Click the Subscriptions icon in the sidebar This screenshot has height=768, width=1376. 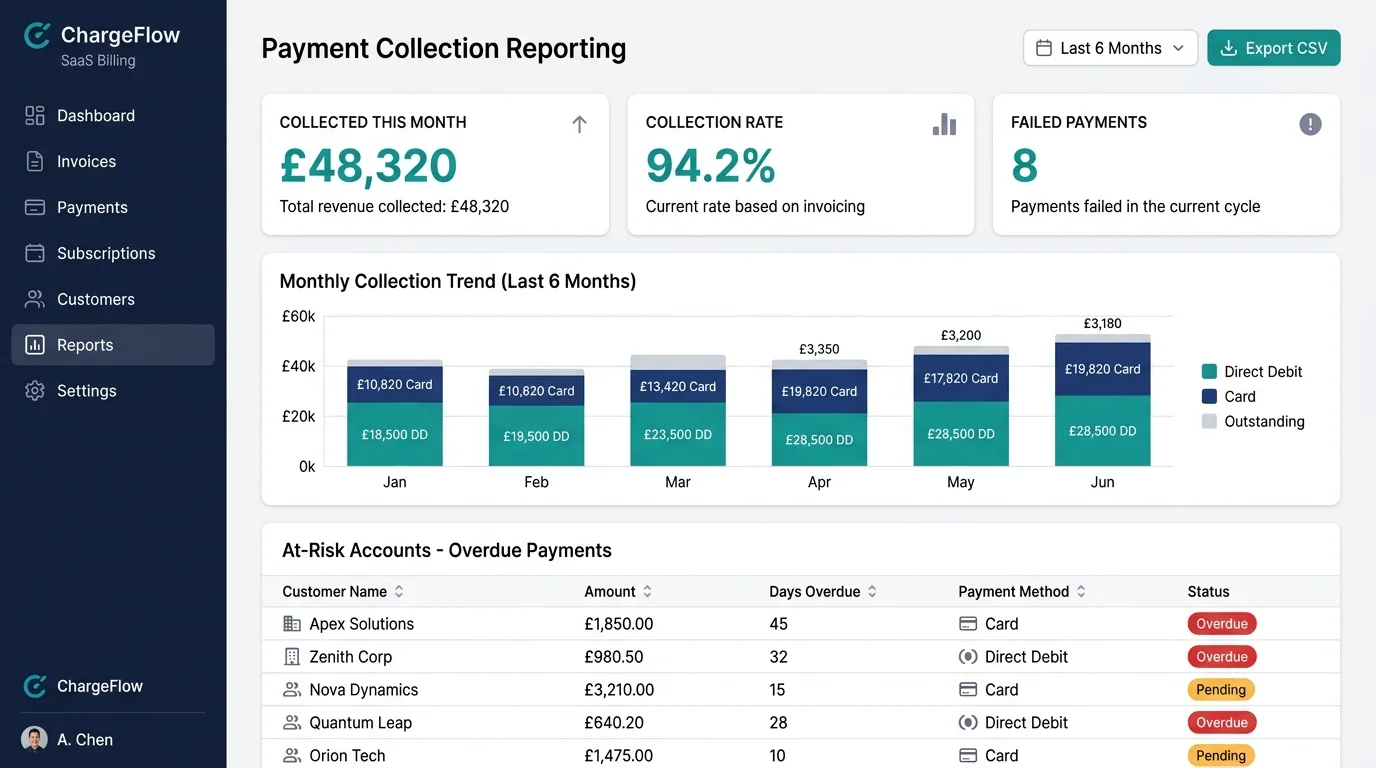point(35,253)
